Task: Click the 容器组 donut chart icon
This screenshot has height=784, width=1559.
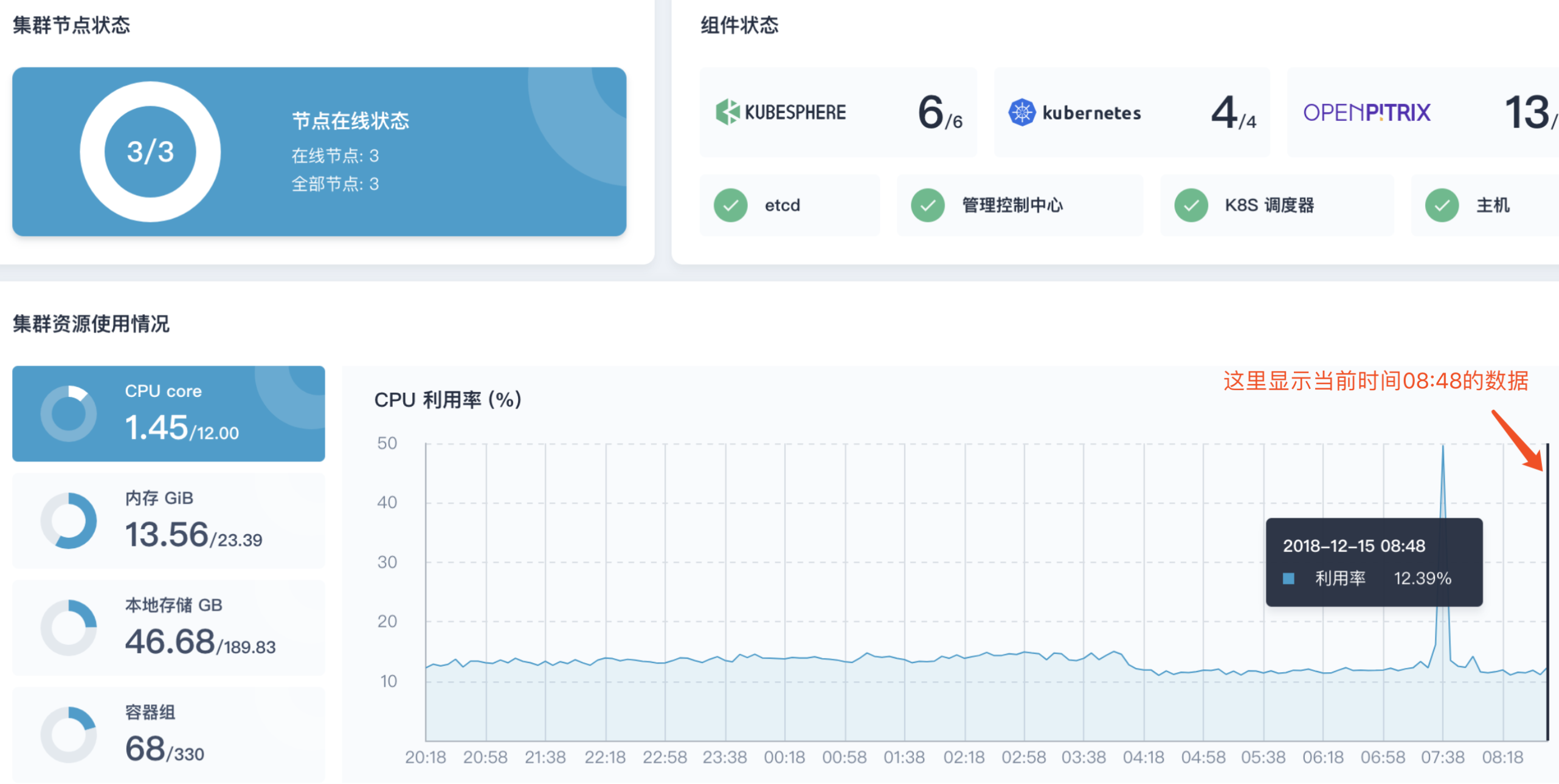Action: tap(69, 735)
